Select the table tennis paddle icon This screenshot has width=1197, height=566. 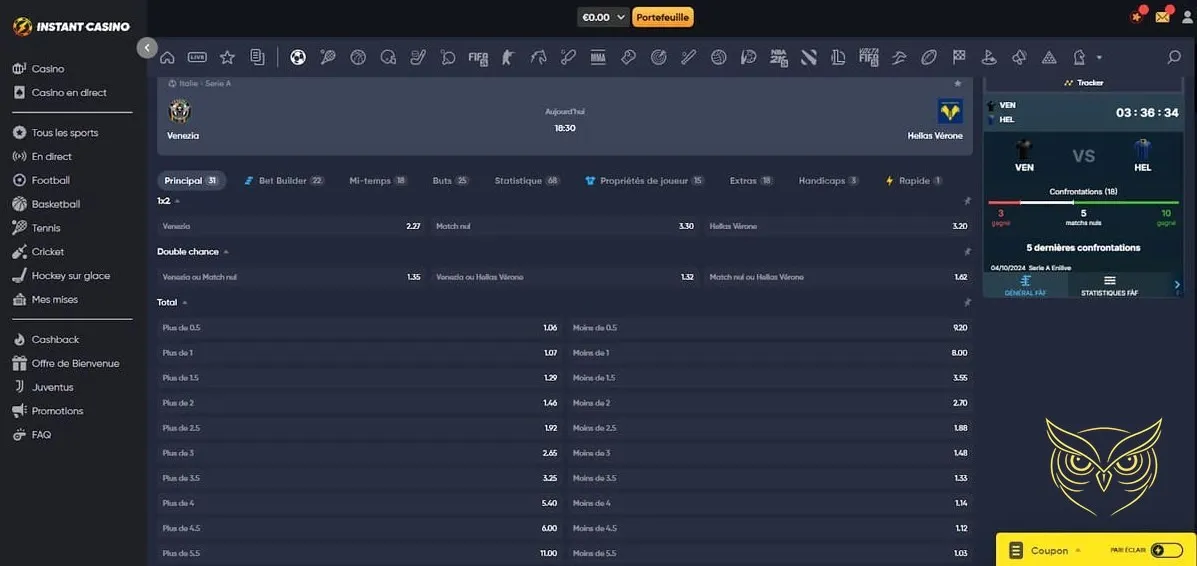coord(448,57)
